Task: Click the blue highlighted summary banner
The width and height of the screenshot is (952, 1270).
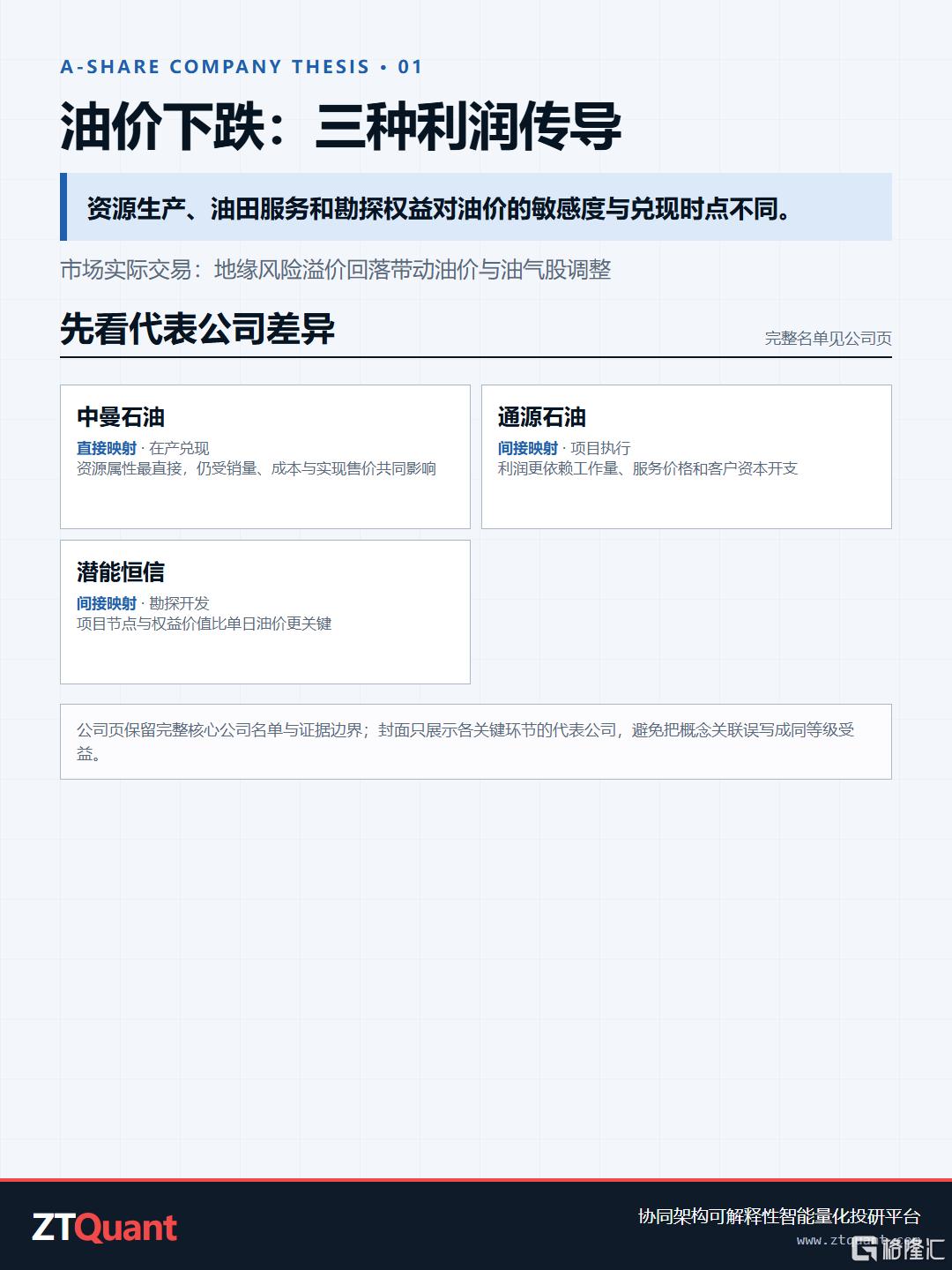Action: pos(476,207)
